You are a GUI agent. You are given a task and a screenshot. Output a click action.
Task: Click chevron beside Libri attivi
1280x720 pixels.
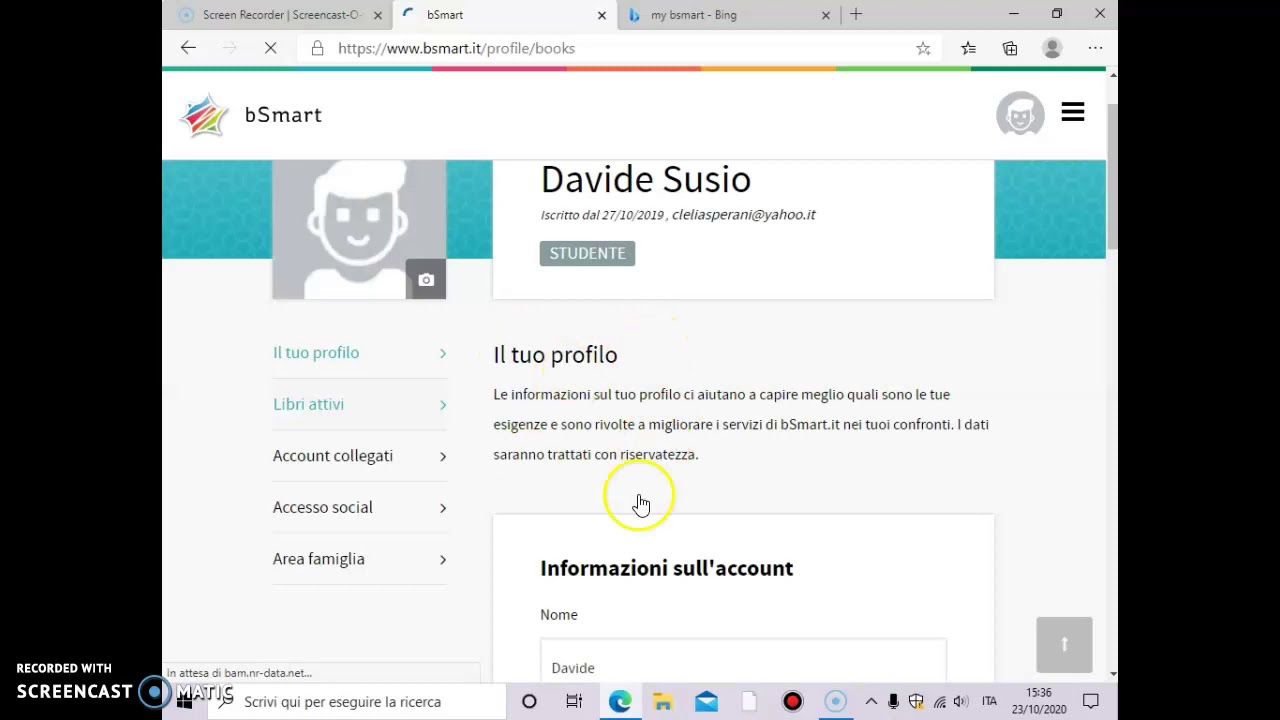443,405
